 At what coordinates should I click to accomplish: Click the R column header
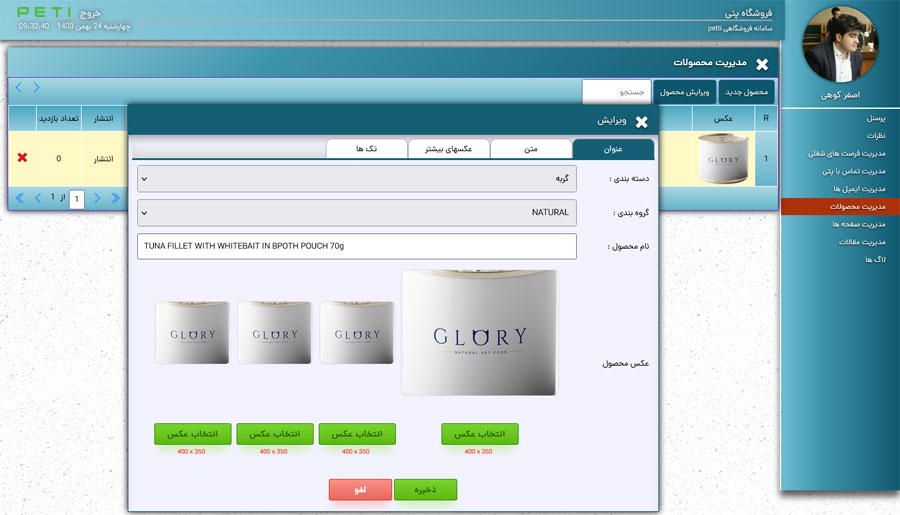pyautogui.click(x=766, y=118)
